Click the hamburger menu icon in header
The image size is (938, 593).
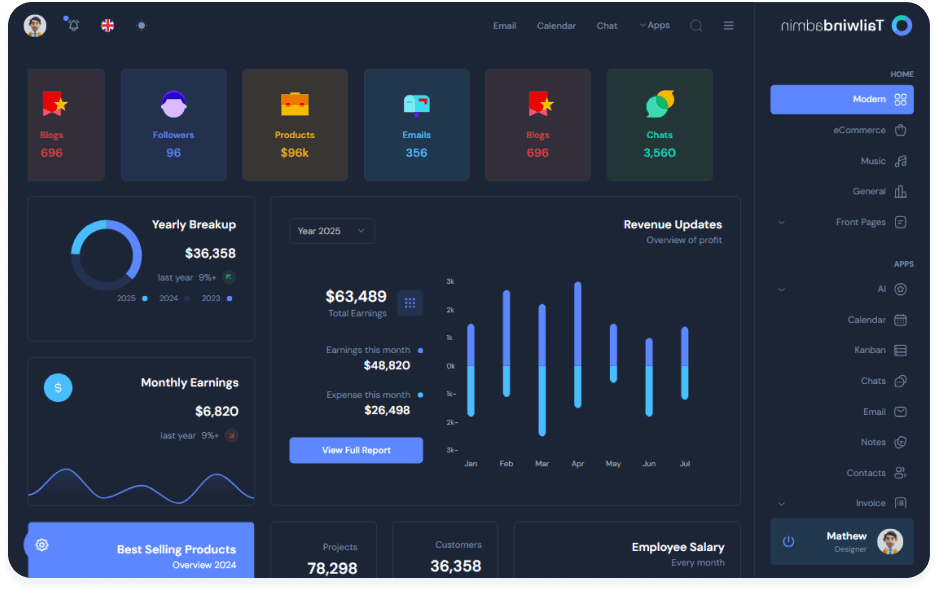click(x=728, y=26)
